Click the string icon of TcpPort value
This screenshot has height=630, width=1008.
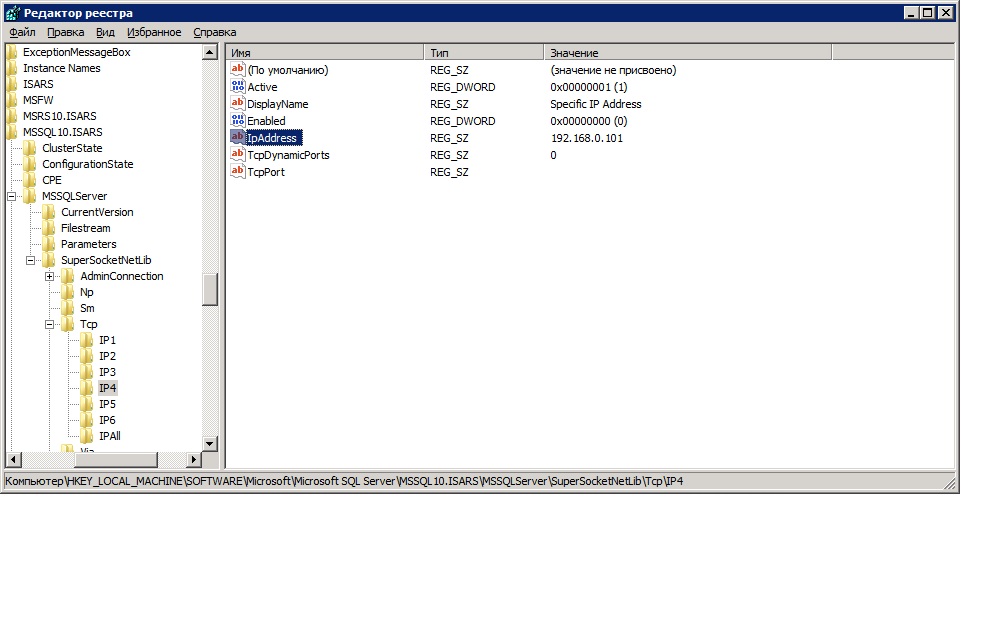[x=238, y=172]
